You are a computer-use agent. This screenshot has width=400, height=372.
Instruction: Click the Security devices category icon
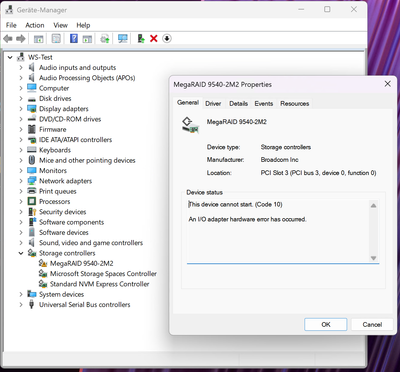pos(32,212)
